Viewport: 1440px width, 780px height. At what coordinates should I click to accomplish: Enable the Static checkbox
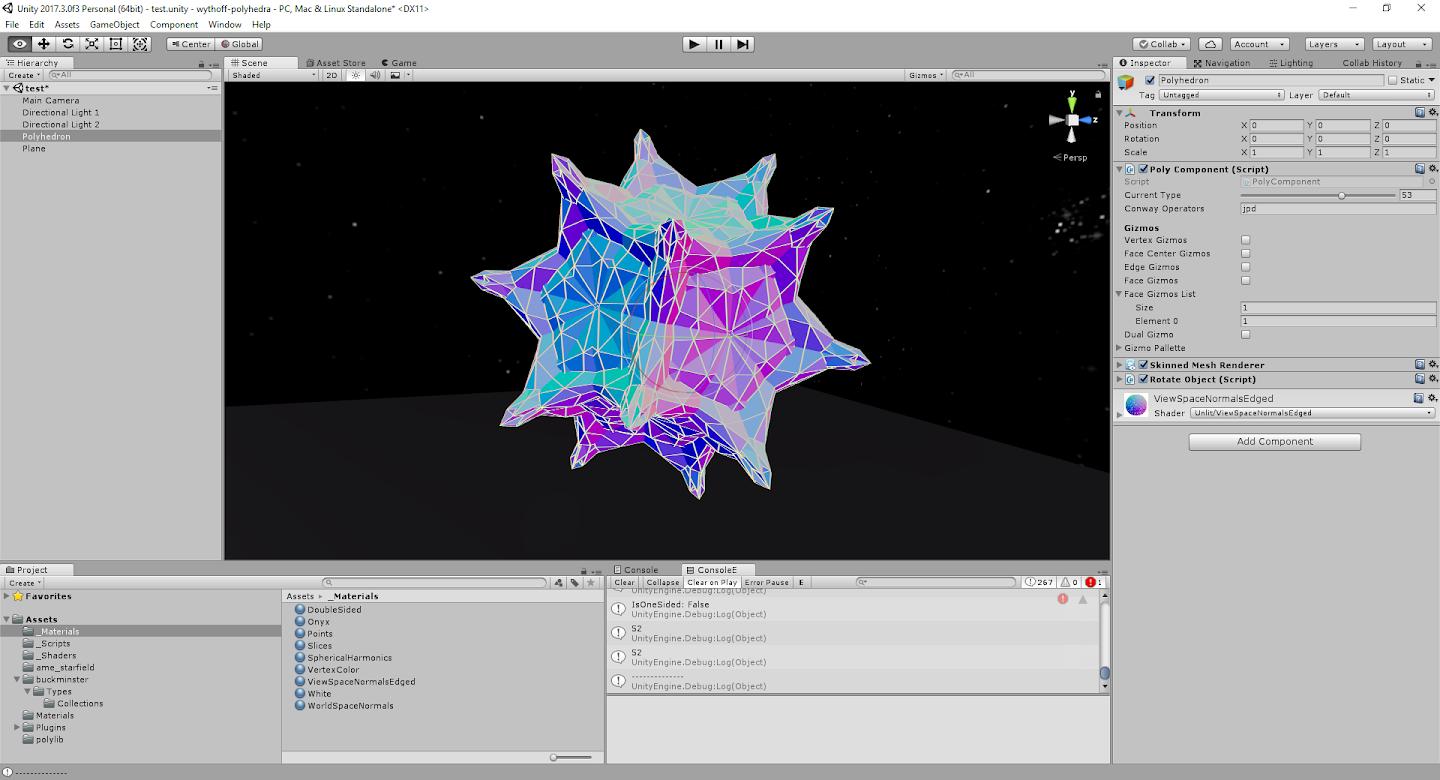1393,80
